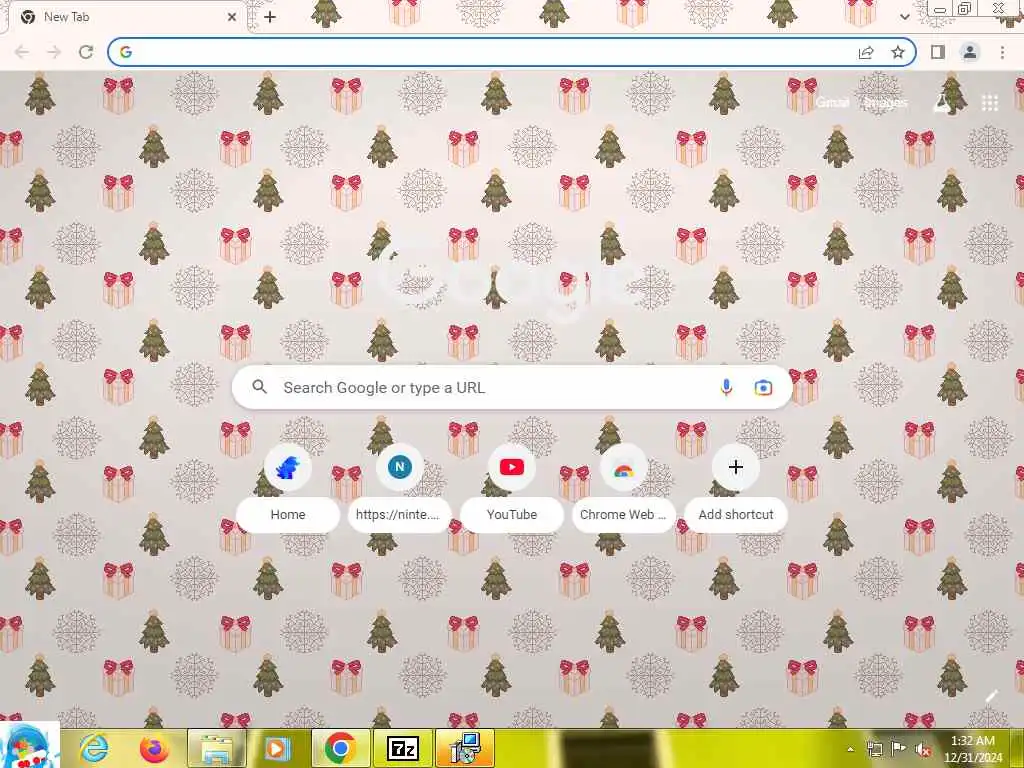
Task: Click the network tray icon
Action: click(874, 749)
